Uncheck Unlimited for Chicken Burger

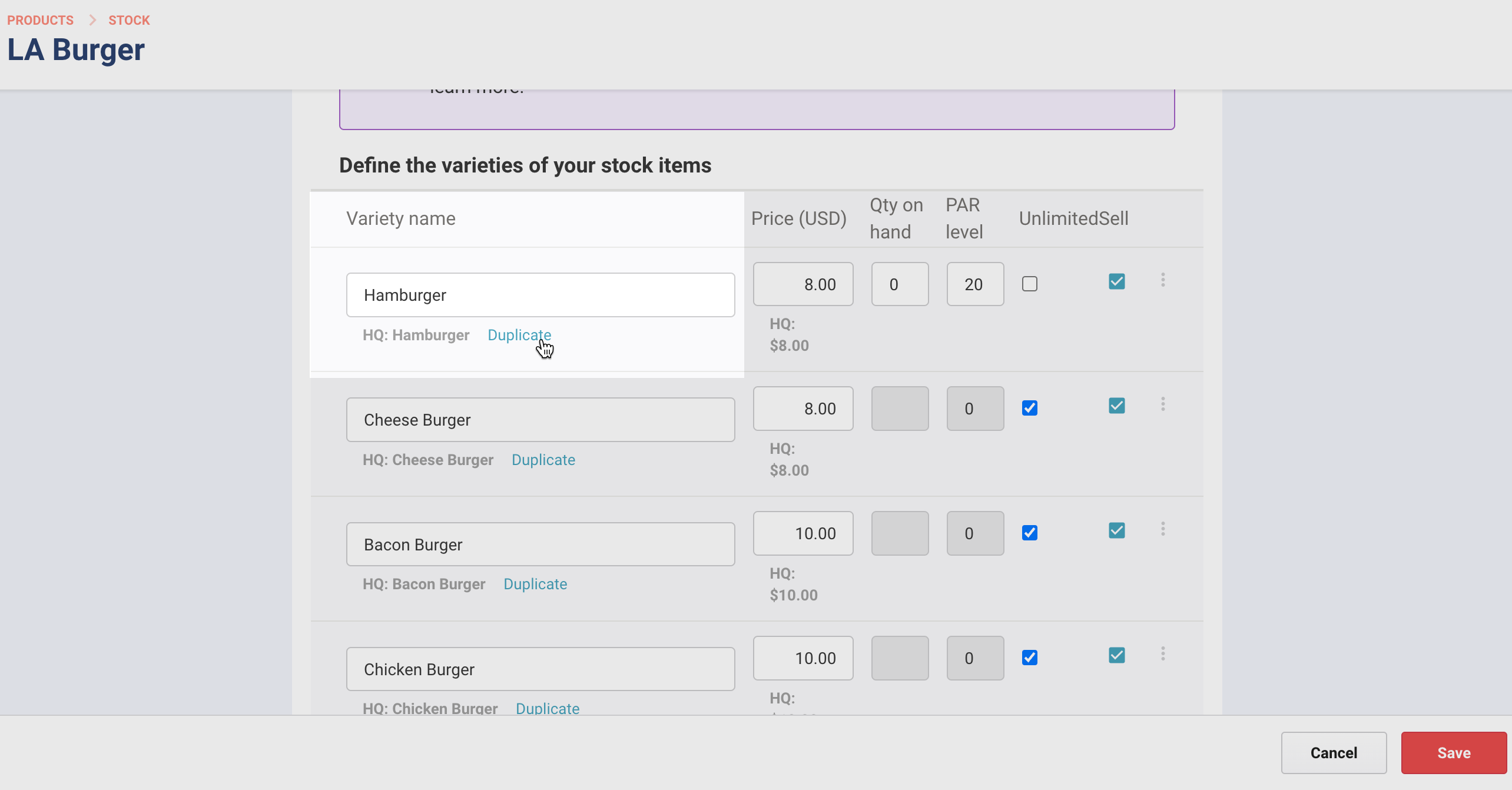pyautogui.click(x=1030, y=658)
